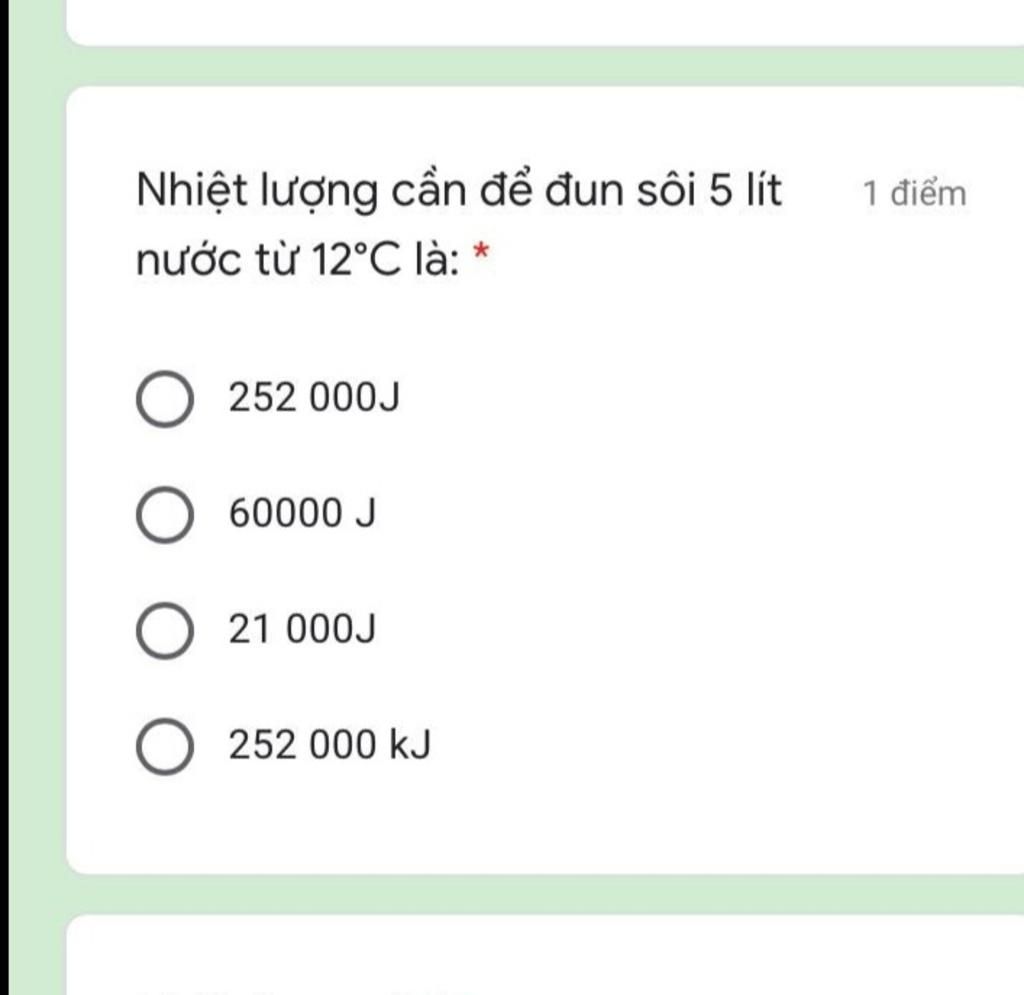The image size is (1024, 995).
Task: Click the answer text "252 000J"
Action: [313, 397]
